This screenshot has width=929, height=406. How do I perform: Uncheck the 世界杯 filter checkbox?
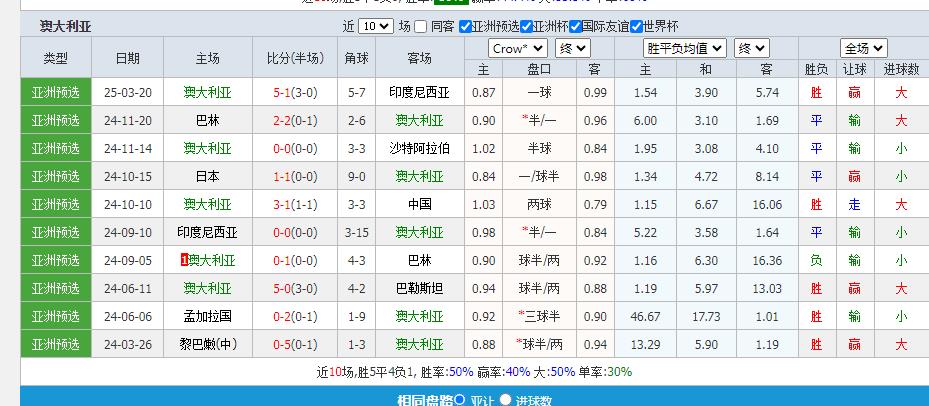(634, 27)
